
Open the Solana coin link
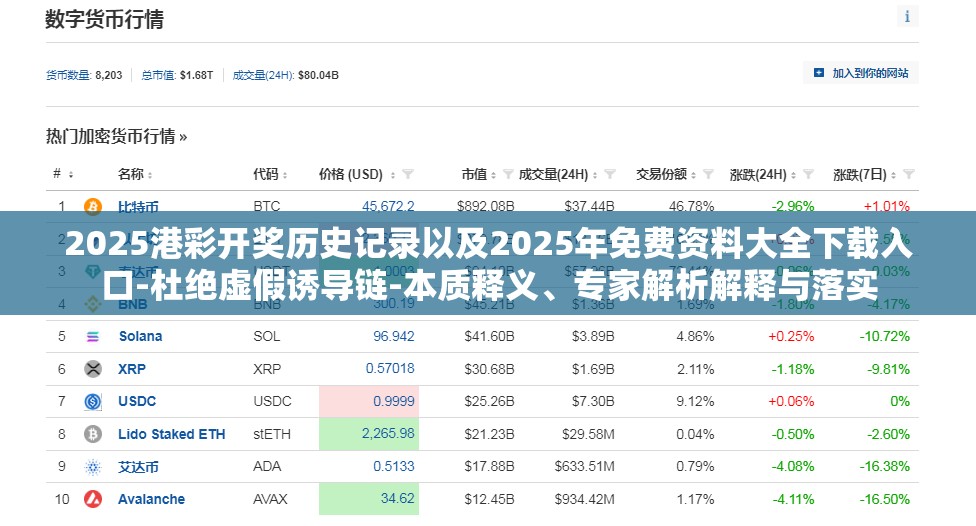coord(141,337)
